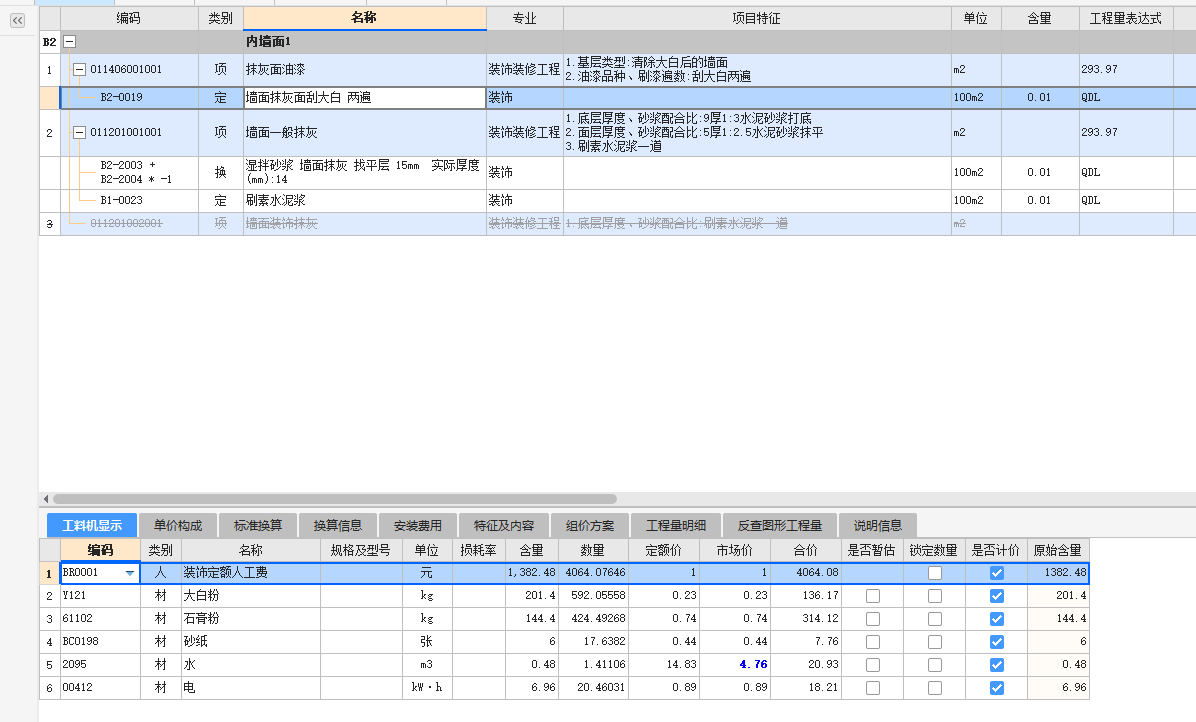This screenshot has height=722, width=1196.
Task: Toggle 是否暂估 checkbox for 砂纸
Action: [x=873, y=642]
